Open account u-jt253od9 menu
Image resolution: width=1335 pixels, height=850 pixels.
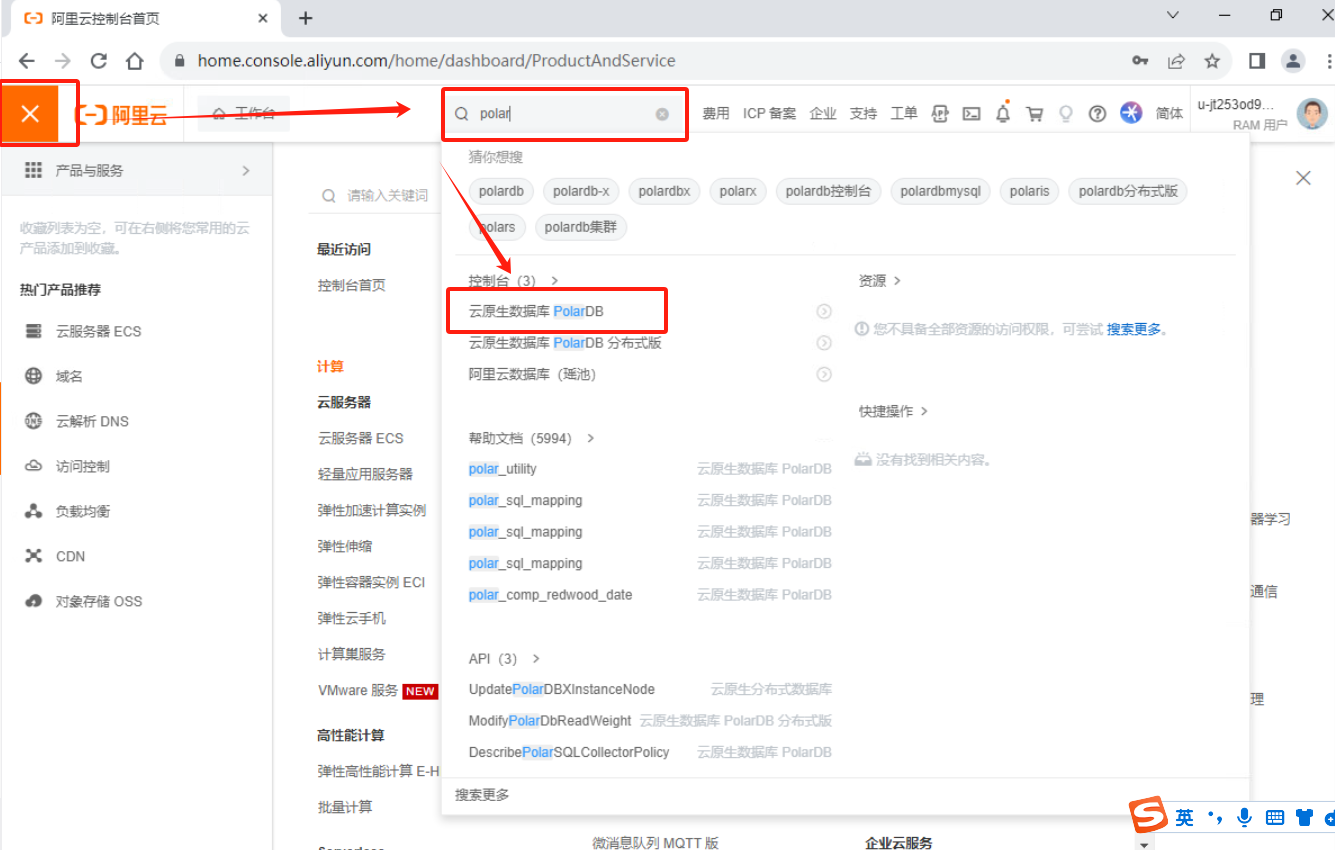pyautogui.click(x=1240, y=114)
